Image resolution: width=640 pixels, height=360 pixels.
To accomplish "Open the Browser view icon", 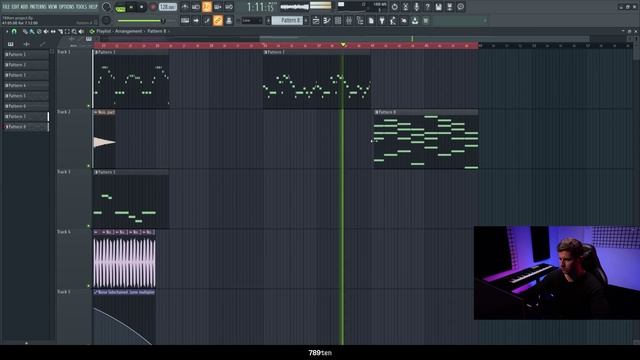I will [360, 20].
